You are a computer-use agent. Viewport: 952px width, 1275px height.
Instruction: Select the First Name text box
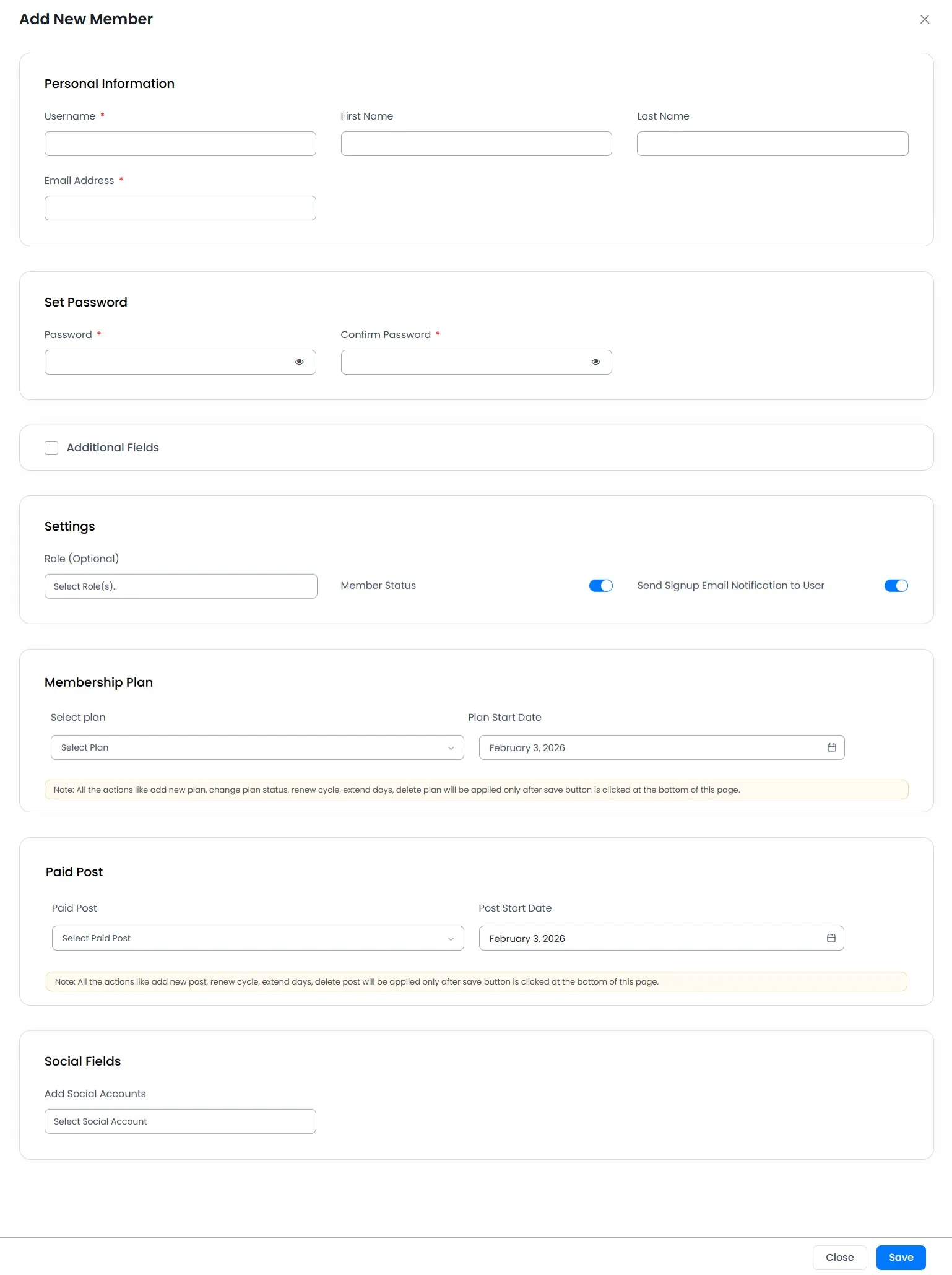click(x=476, y=144)
